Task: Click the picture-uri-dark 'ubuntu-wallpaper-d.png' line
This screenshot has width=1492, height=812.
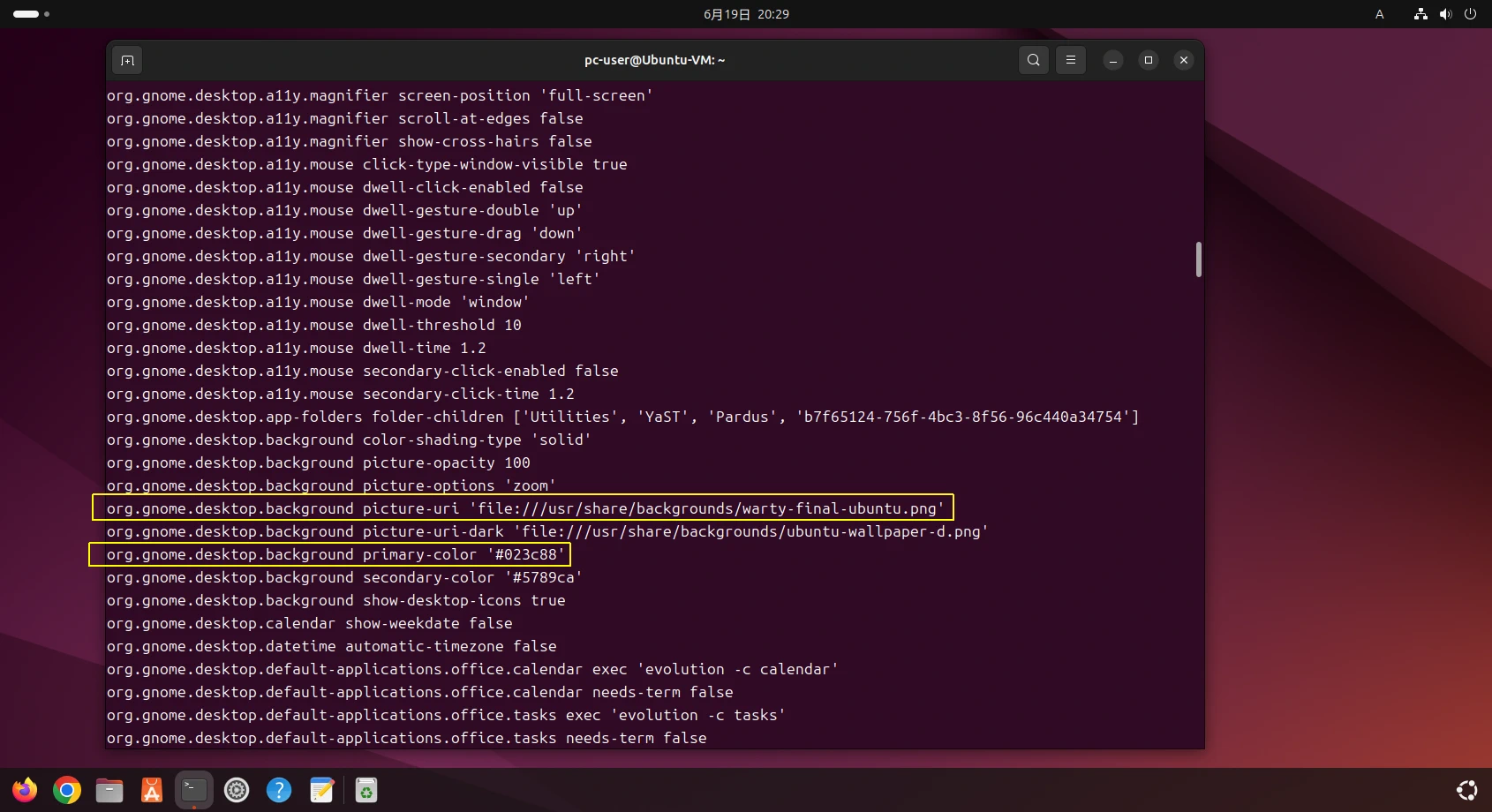Action: 547,531
